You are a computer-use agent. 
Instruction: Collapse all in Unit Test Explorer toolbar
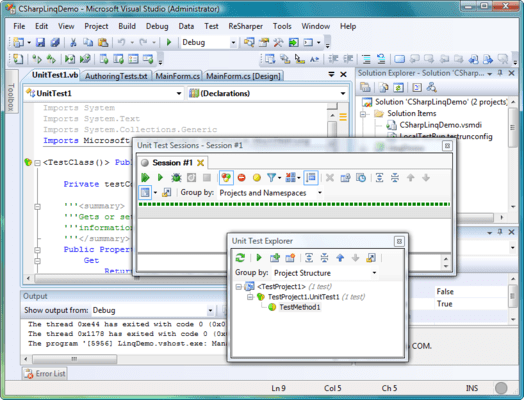(324, 258)
